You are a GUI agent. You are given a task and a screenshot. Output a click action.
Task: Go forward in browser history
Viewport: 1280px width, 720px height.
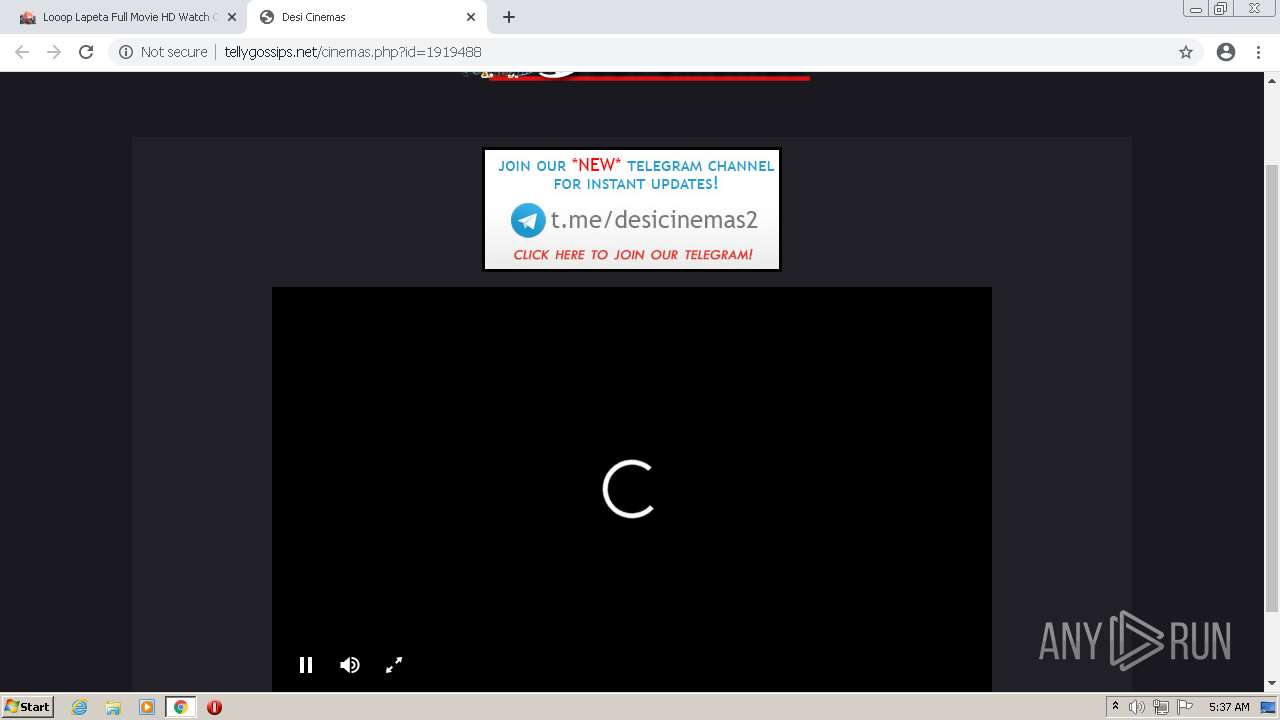[x=54, y=52]
